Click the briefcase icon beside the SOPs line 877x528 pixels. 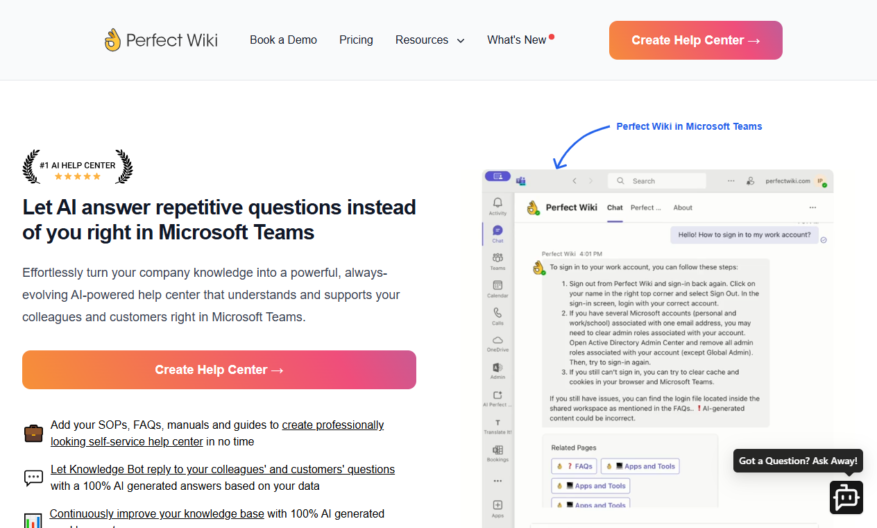(x=34, y=433)
